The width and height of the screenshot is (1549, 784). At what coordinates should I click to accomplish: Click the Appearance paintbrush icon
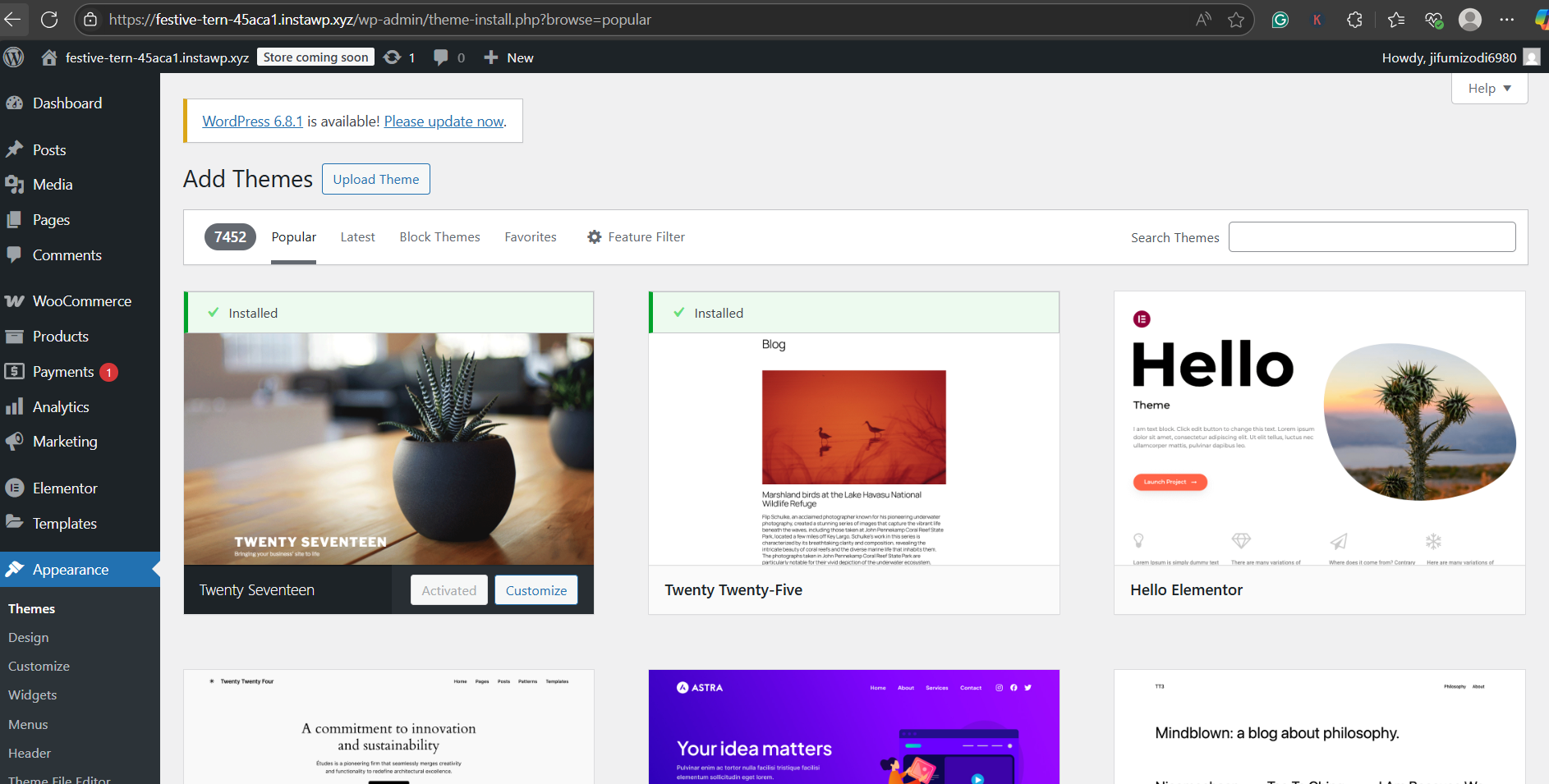(15, 570)
